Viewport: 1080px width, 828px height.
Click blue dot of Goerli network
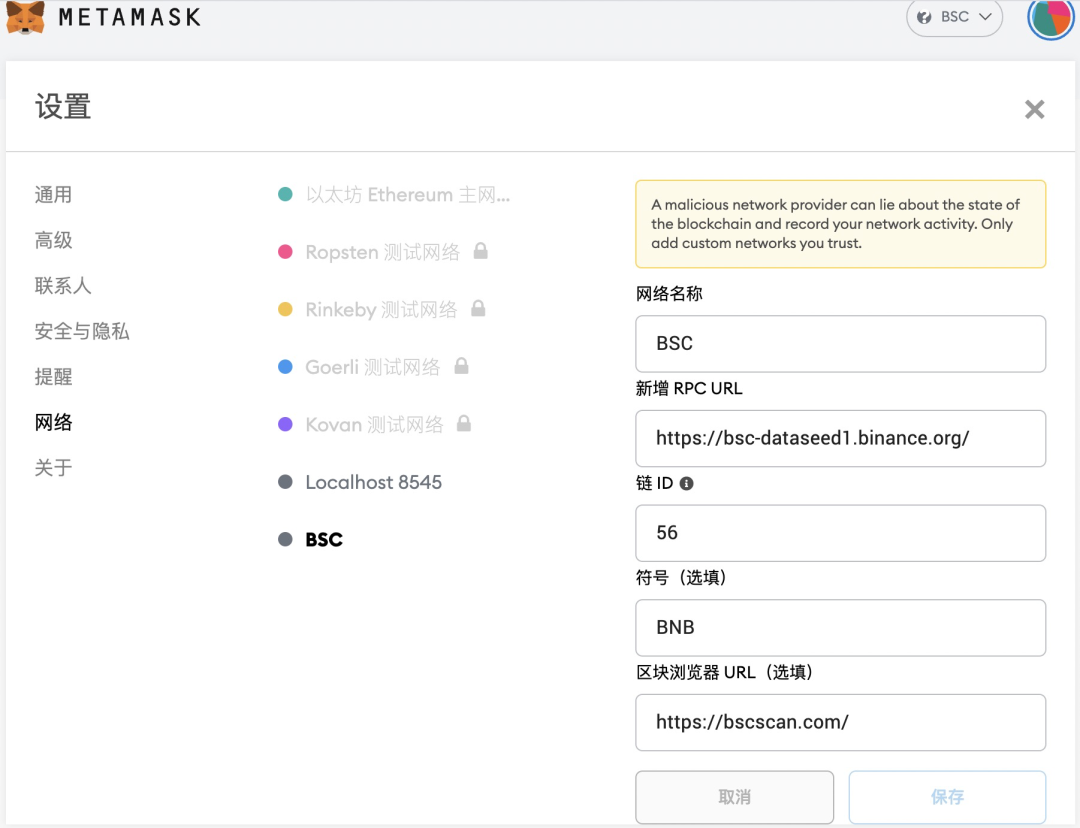[x=285, y=366]
